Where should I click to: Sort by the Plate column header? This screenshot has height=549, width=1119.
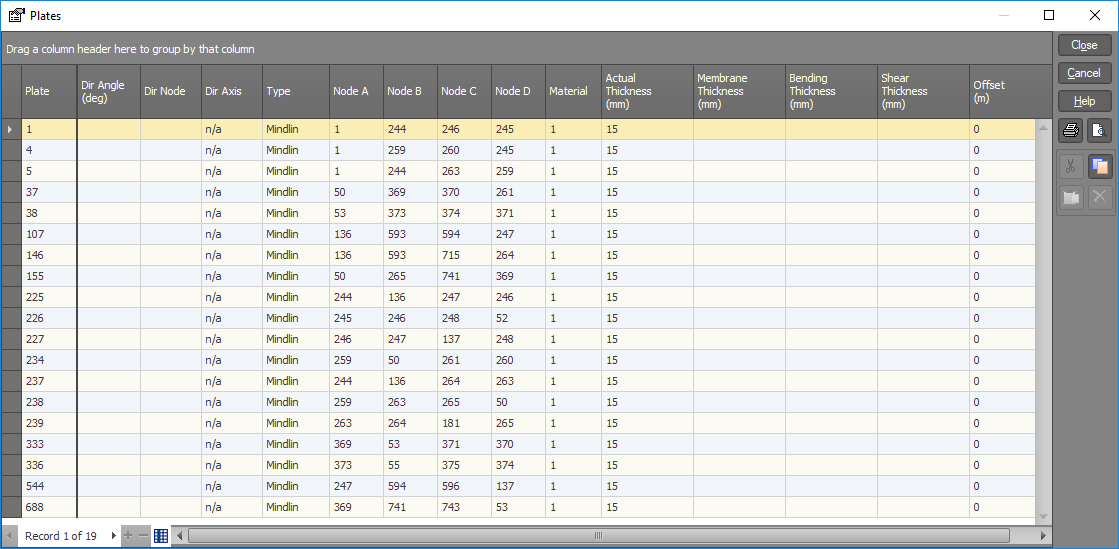coord(49,91)
